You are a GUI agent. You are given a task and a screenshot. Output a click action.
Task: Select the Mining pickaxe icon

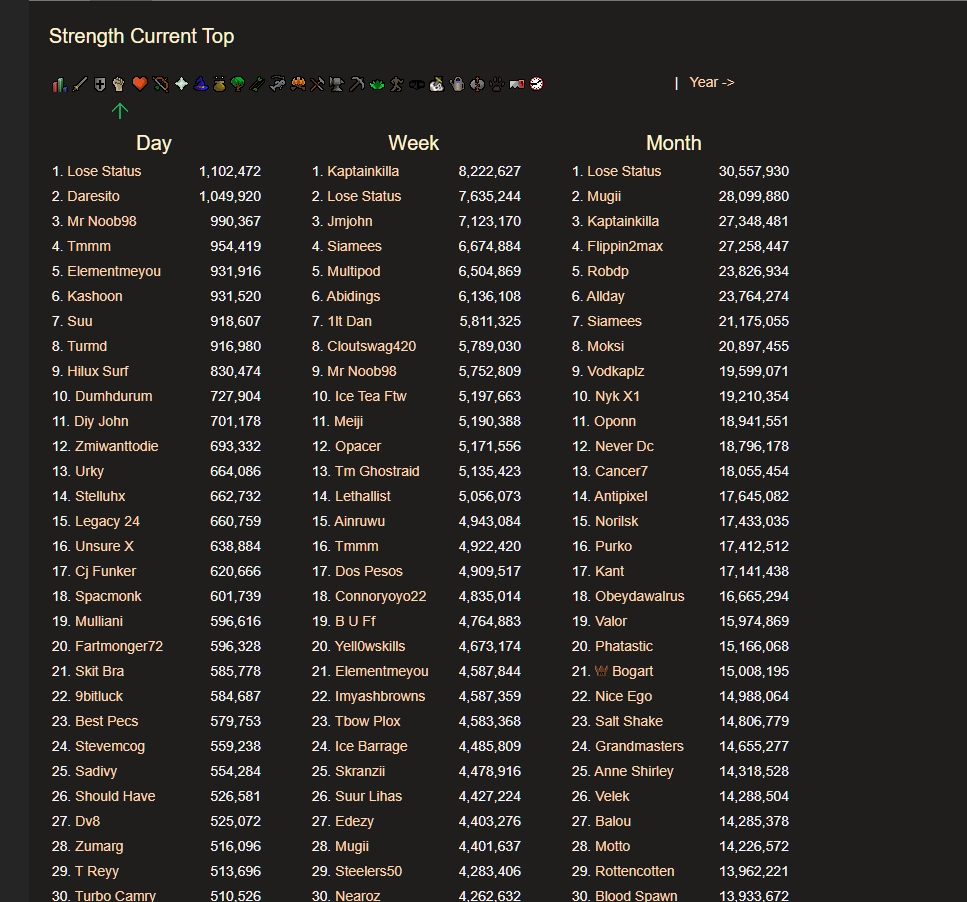356,84
